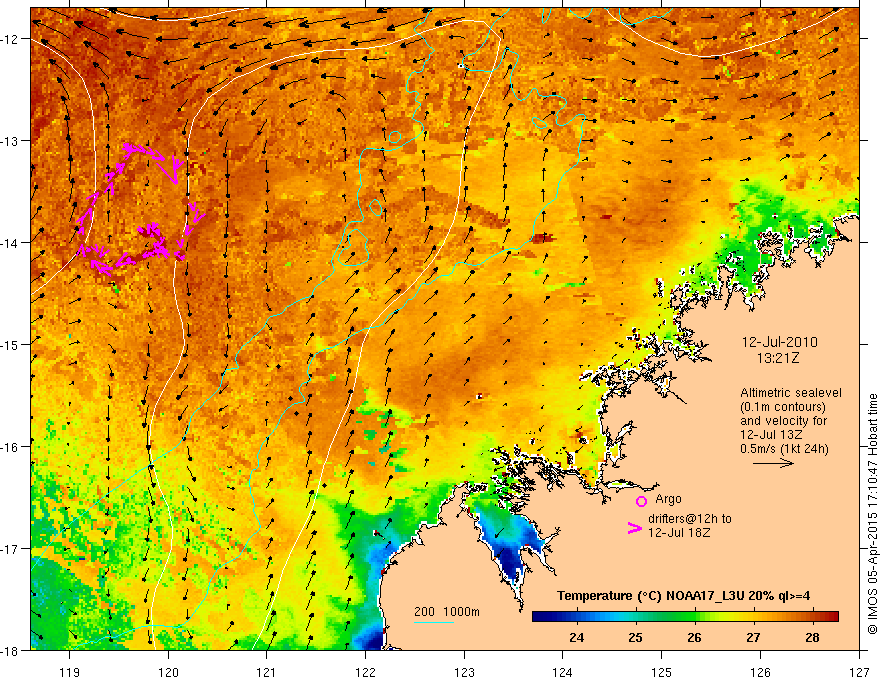Viewport: 880px width, 680px height.
Task: Click colorbar tick label 24
Action: (x=576, y=637)
